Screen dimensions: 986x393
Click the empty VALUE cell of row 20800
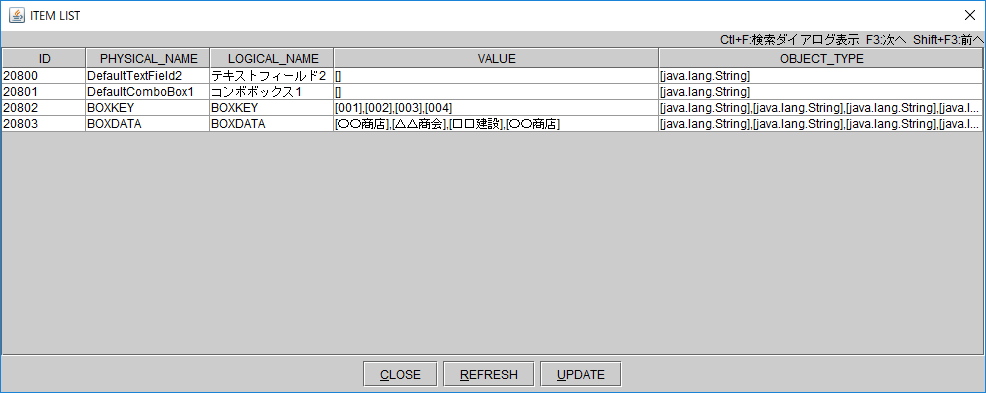tap(496, 76)
